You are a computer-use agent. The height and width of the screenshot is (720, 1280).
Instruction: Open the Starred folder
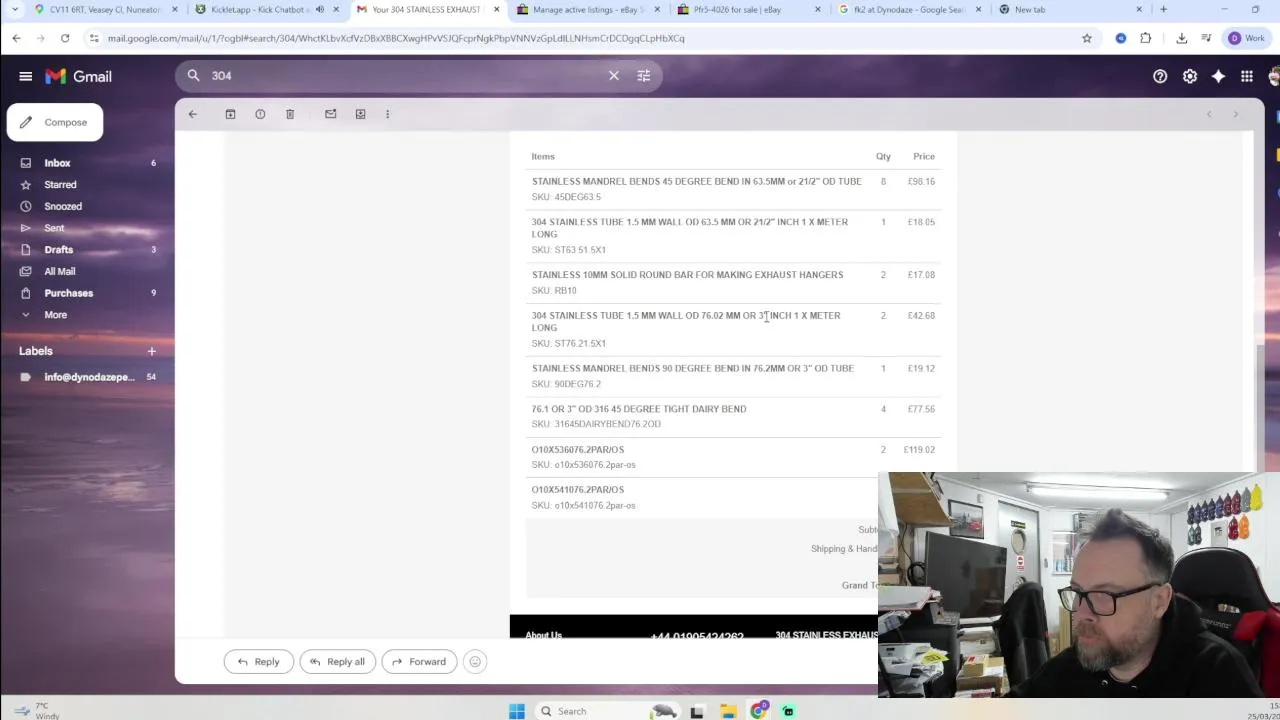pos(60,185)
